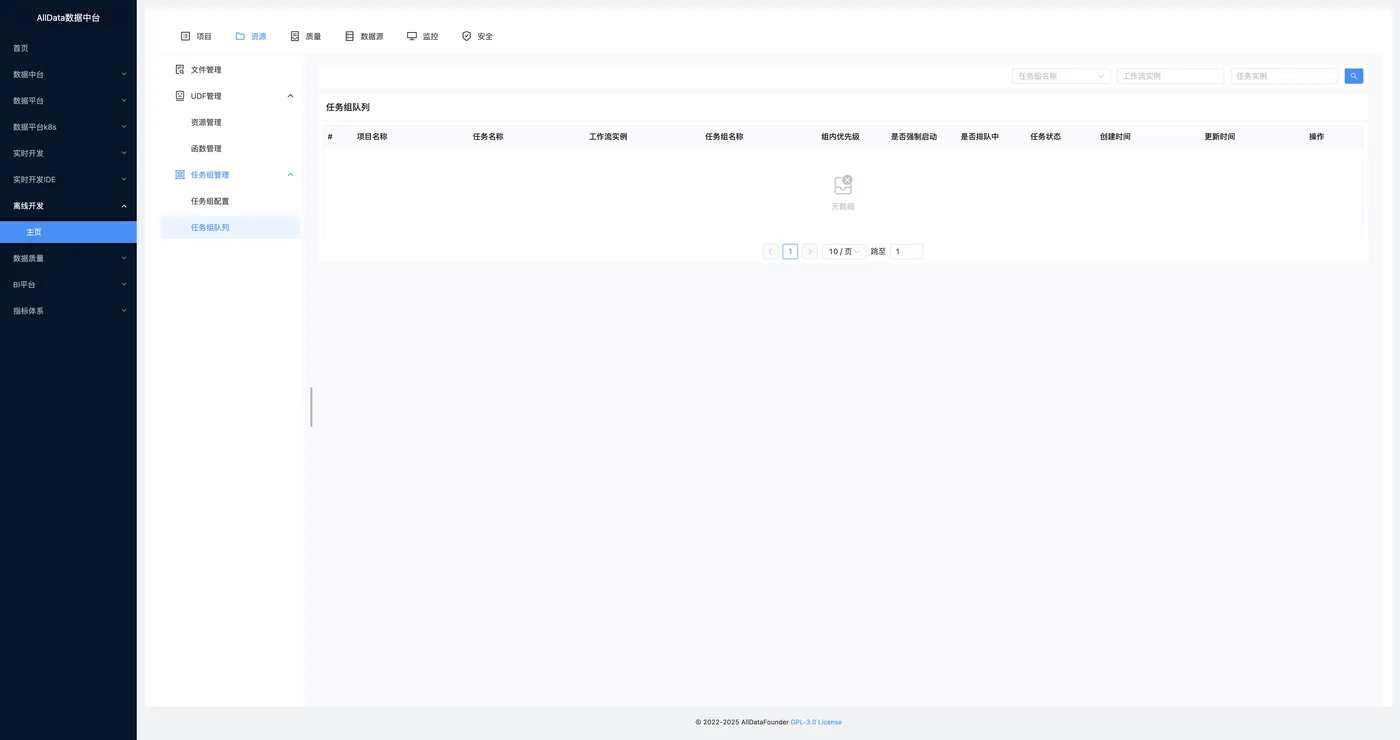Open 数据中台 sidebar menu item
1400x740 pixels.
[68, 74]
